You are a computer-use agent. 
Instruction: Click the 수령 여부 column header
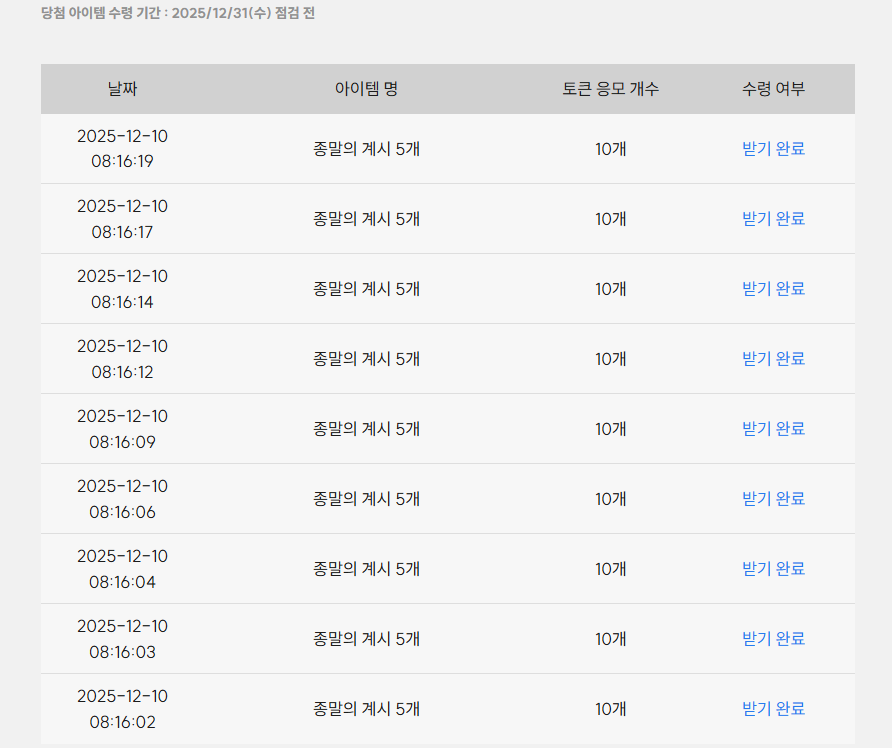coord(773,89)
